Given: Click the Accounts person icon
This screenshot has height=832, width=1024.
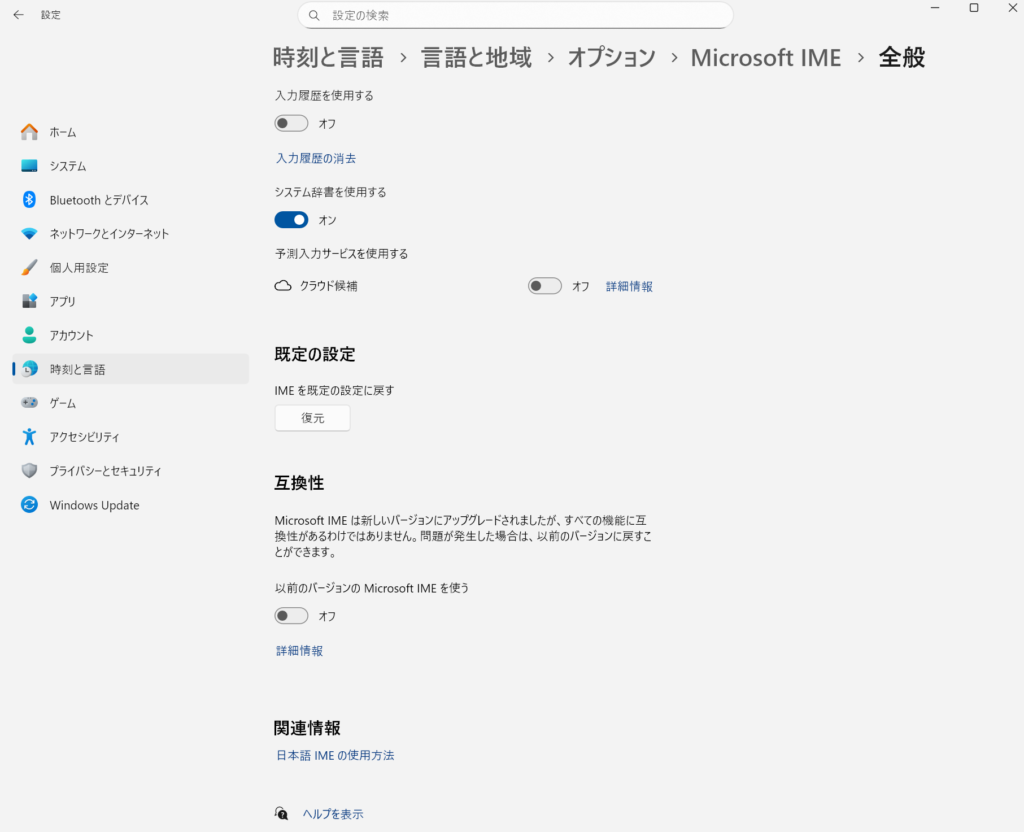Looking at the screenshot, I should (x=29, y=335).
